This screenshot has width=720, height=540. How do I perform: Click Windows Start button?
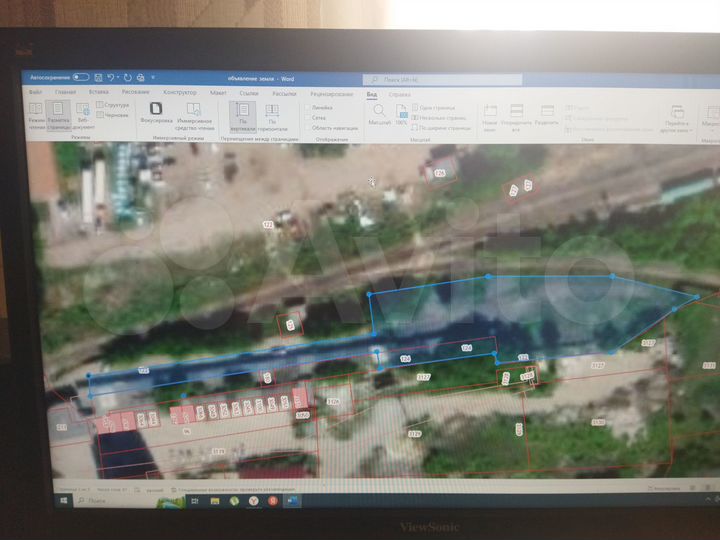click(x=64, y=501)
